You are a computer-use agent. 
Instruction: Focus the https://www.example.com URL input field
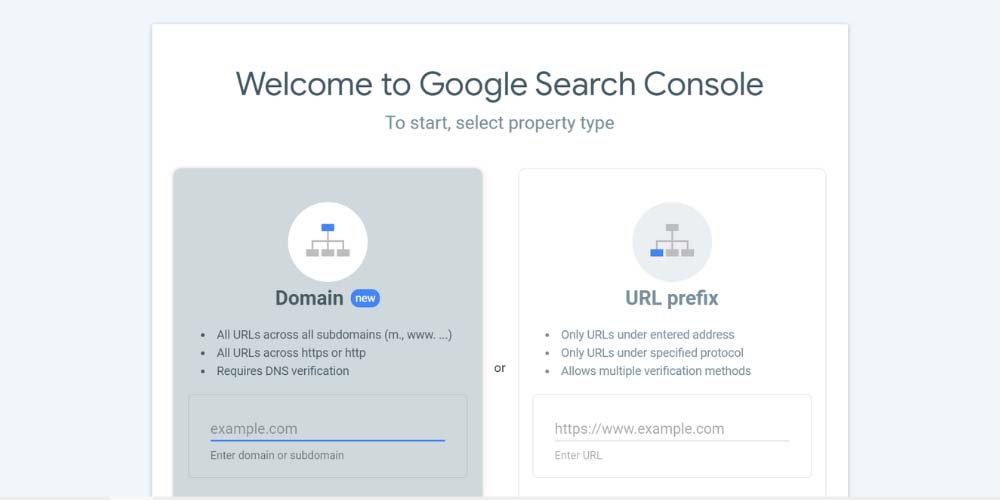(x=672, y=429)
